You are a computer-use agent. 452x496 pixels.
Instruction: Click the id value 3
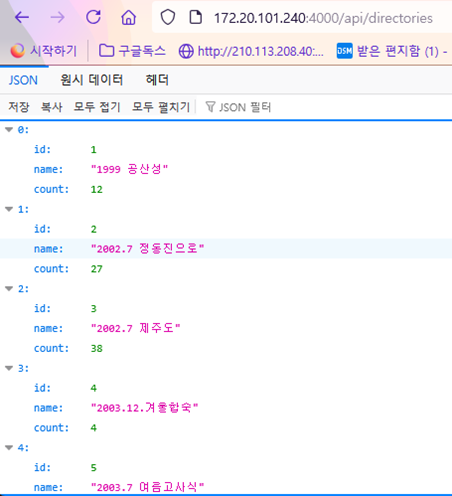(x=94, y=309)
